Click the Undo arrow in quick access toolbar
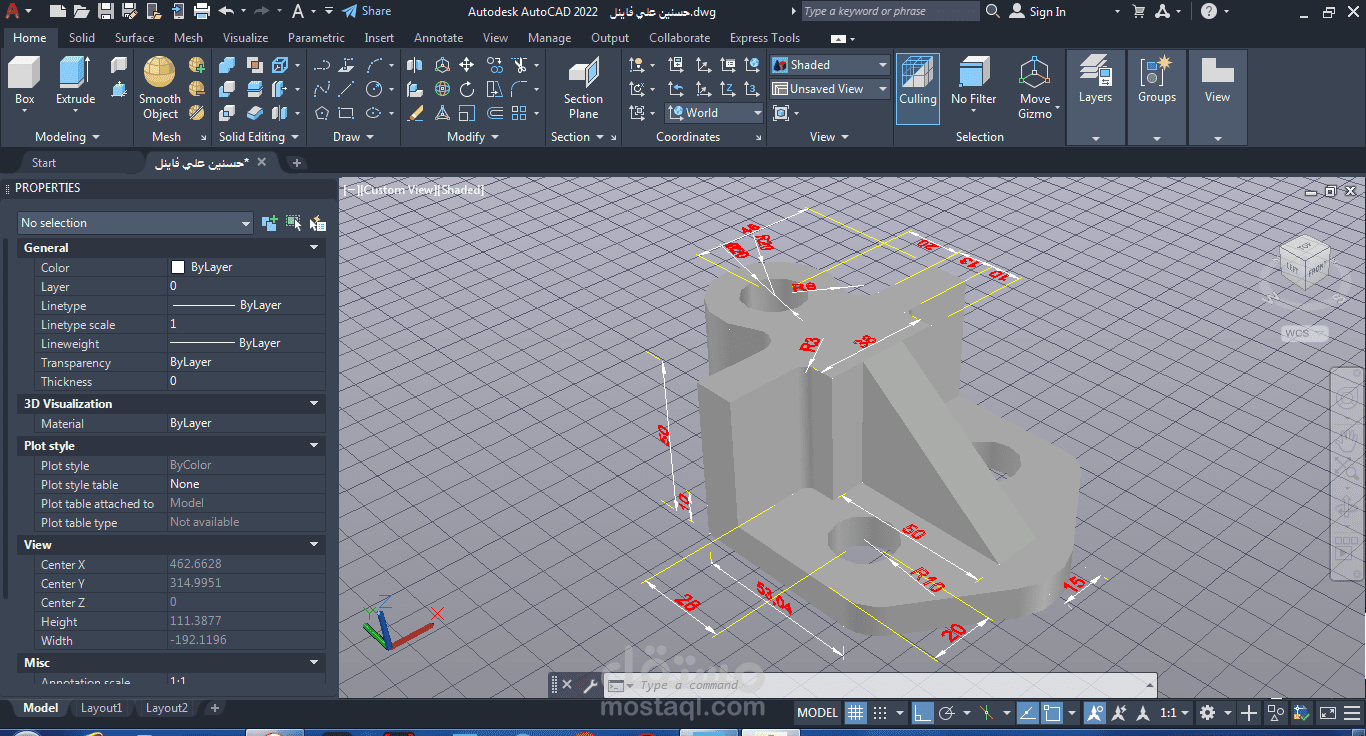Image resolution: width=1366 pixels, height=736 pixels. click(x=226, y=11)
